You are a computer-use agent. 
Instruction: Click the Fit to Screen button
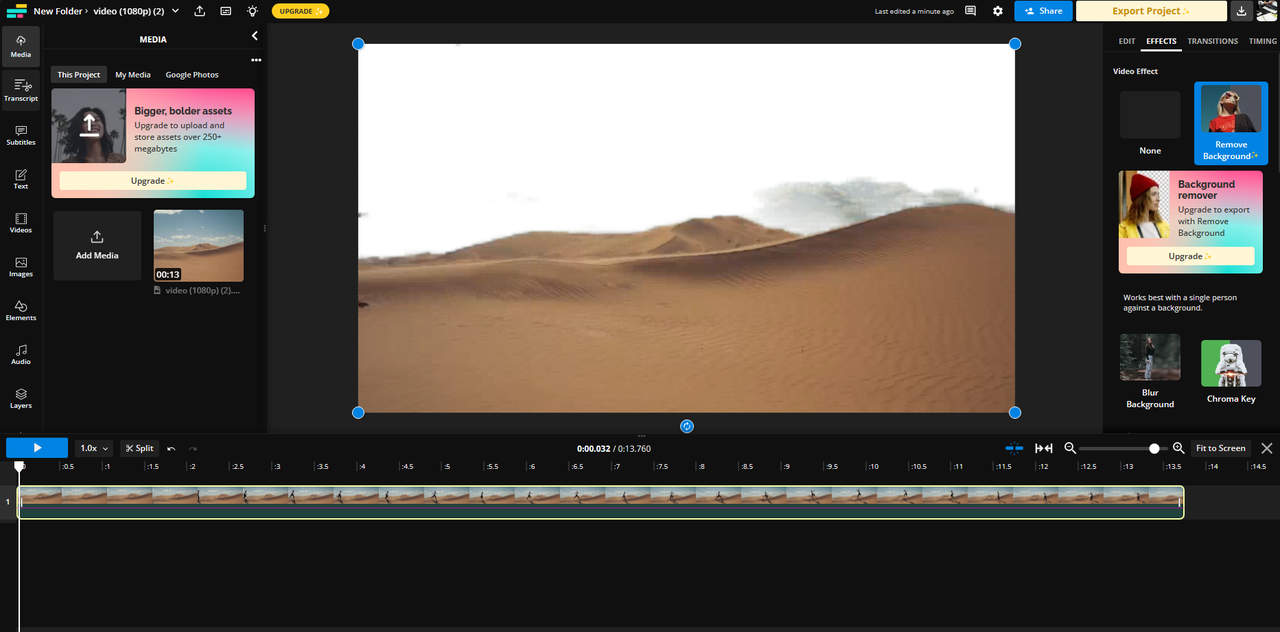click(x=1220, y=448)
